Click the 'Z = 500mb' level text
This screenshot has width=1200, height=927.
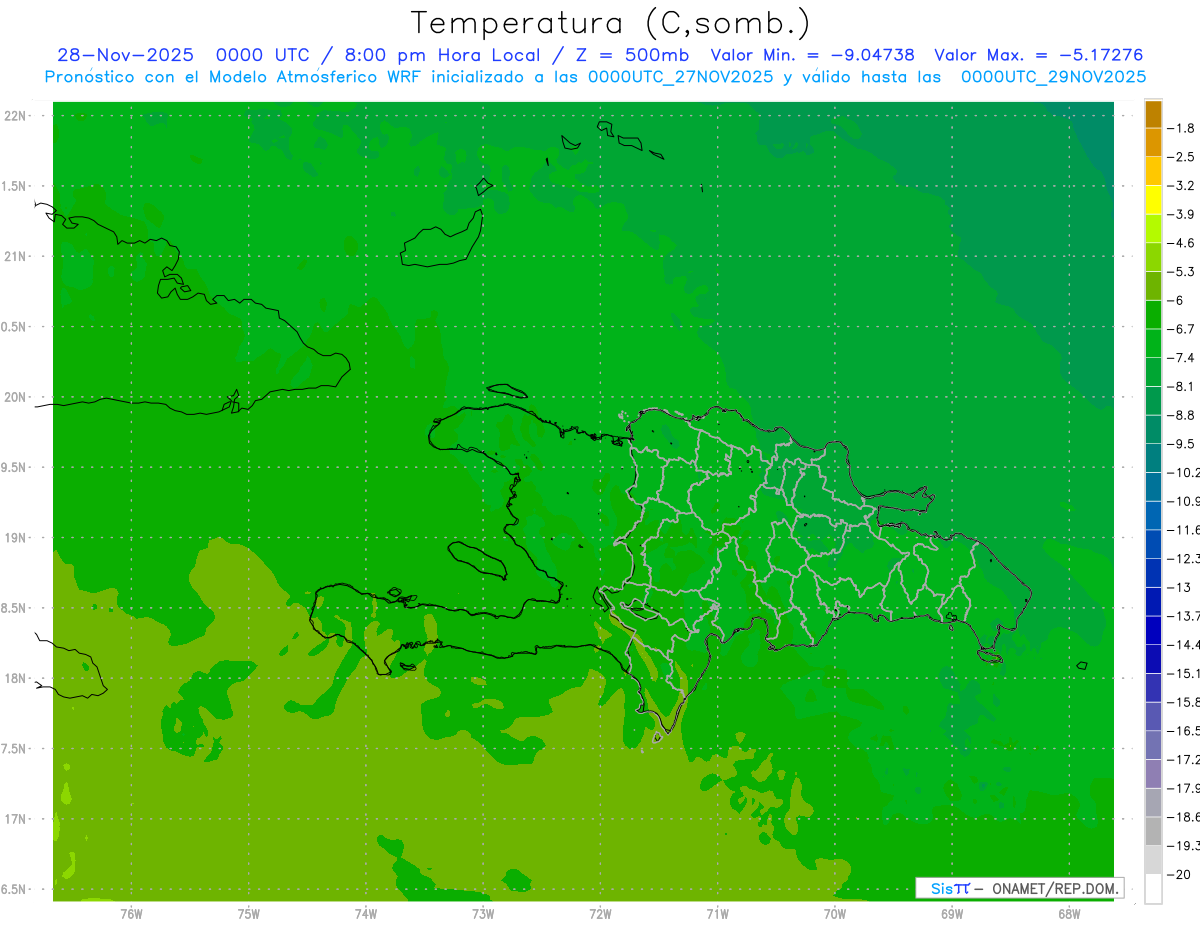(631, 55)
